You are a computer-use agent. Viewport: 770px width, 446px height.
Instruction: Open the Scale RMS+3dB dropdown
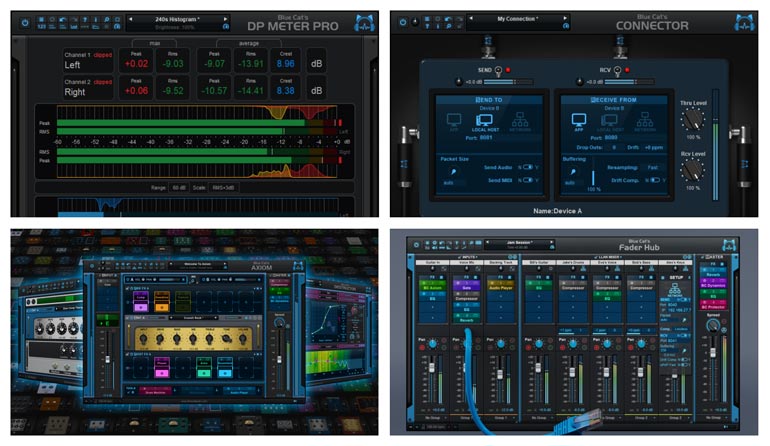(x=223, y=188)
